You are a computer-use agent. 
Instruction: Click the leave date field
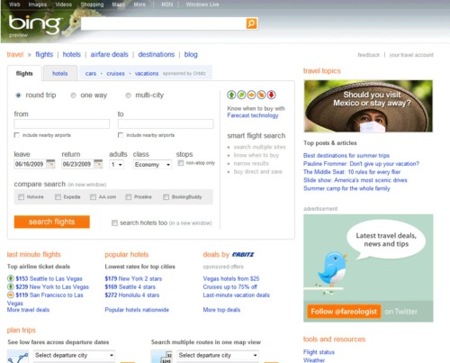30,164
